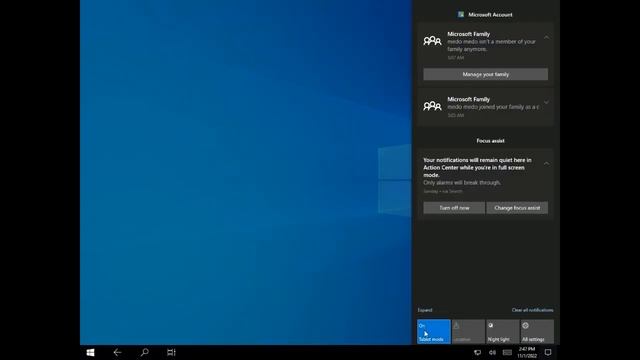Open network status tray icon
Viewport: 640px width, 360px height.
click(x=477, y=353)
